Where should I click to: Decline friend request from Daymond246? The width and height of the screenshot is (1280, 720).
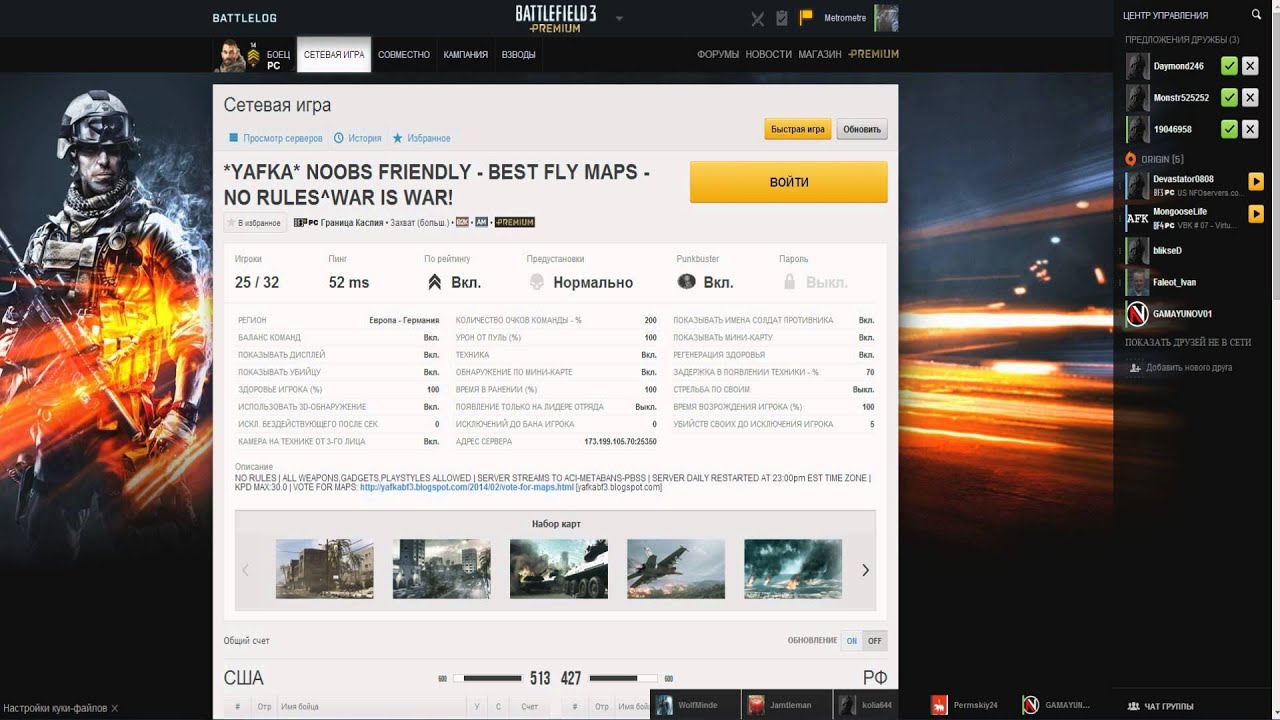tap(1250, 66)
